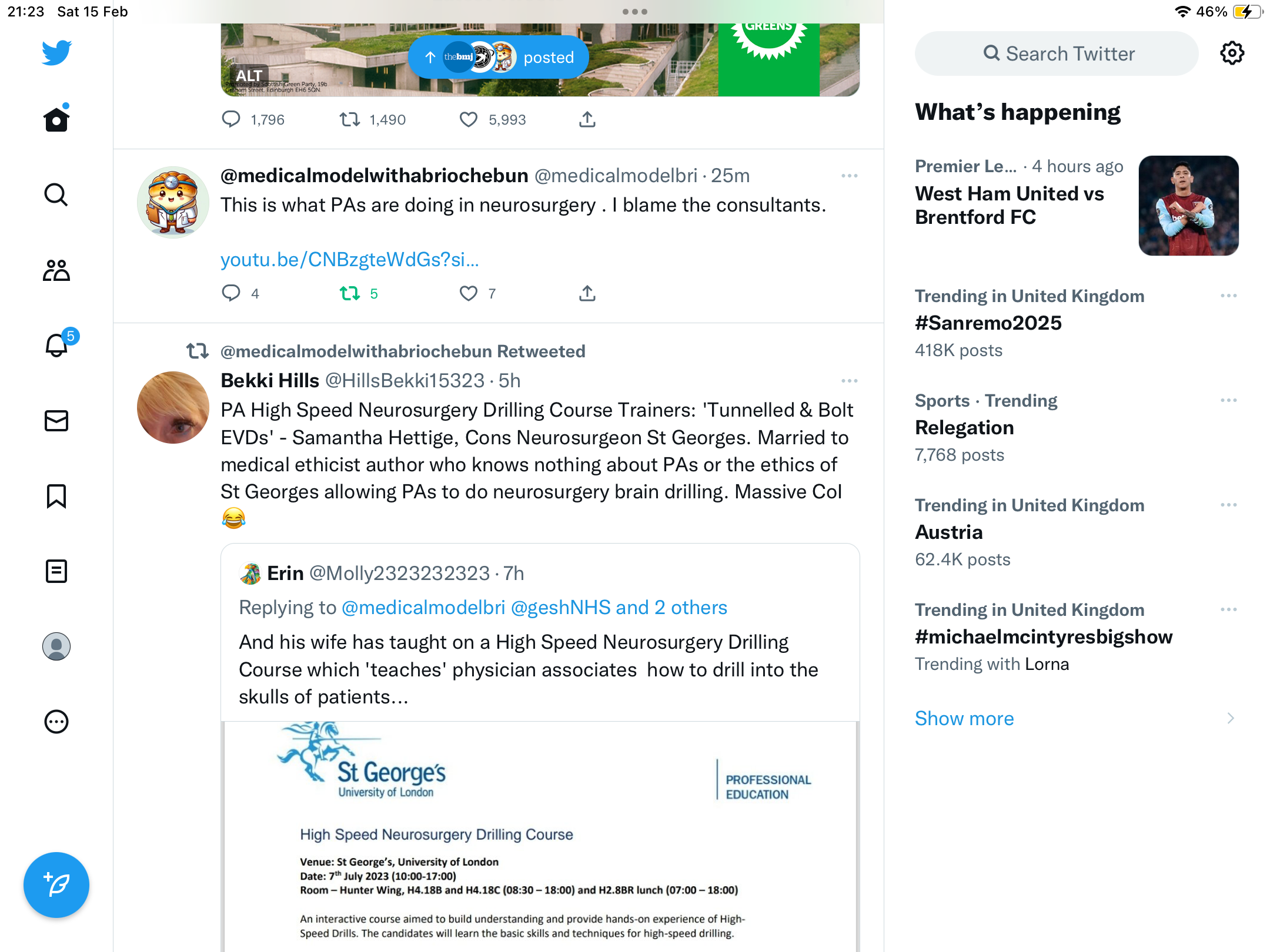The width and height of the screenshot is (1270, 952).
Task: Load new posts via posted pill
Action: [x=498, y=57]
